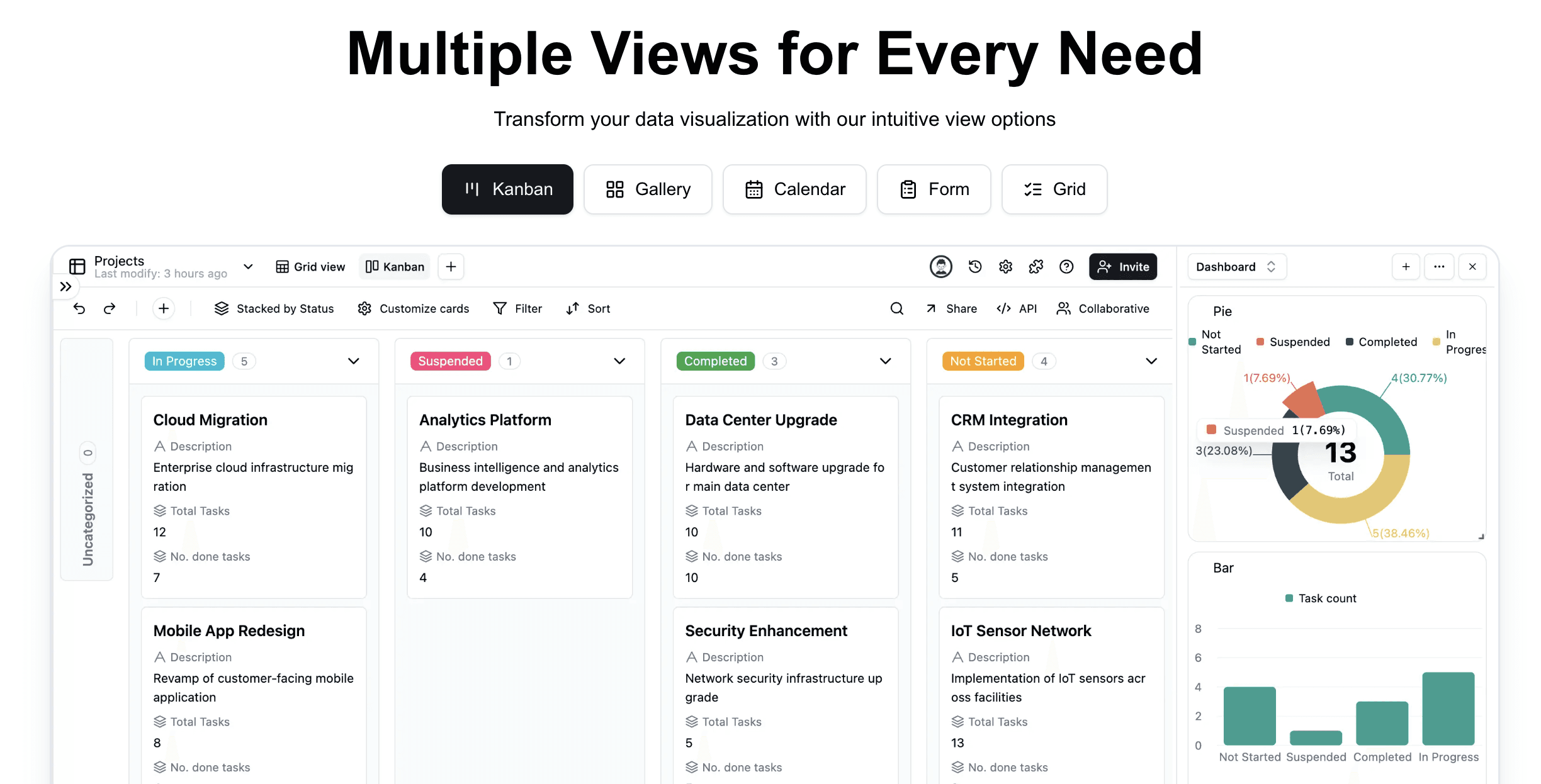This screenshot has width=1541, height=784.
Task: Open the settings gear icon
Action: pyautogui.click(x=1005, y=267)
